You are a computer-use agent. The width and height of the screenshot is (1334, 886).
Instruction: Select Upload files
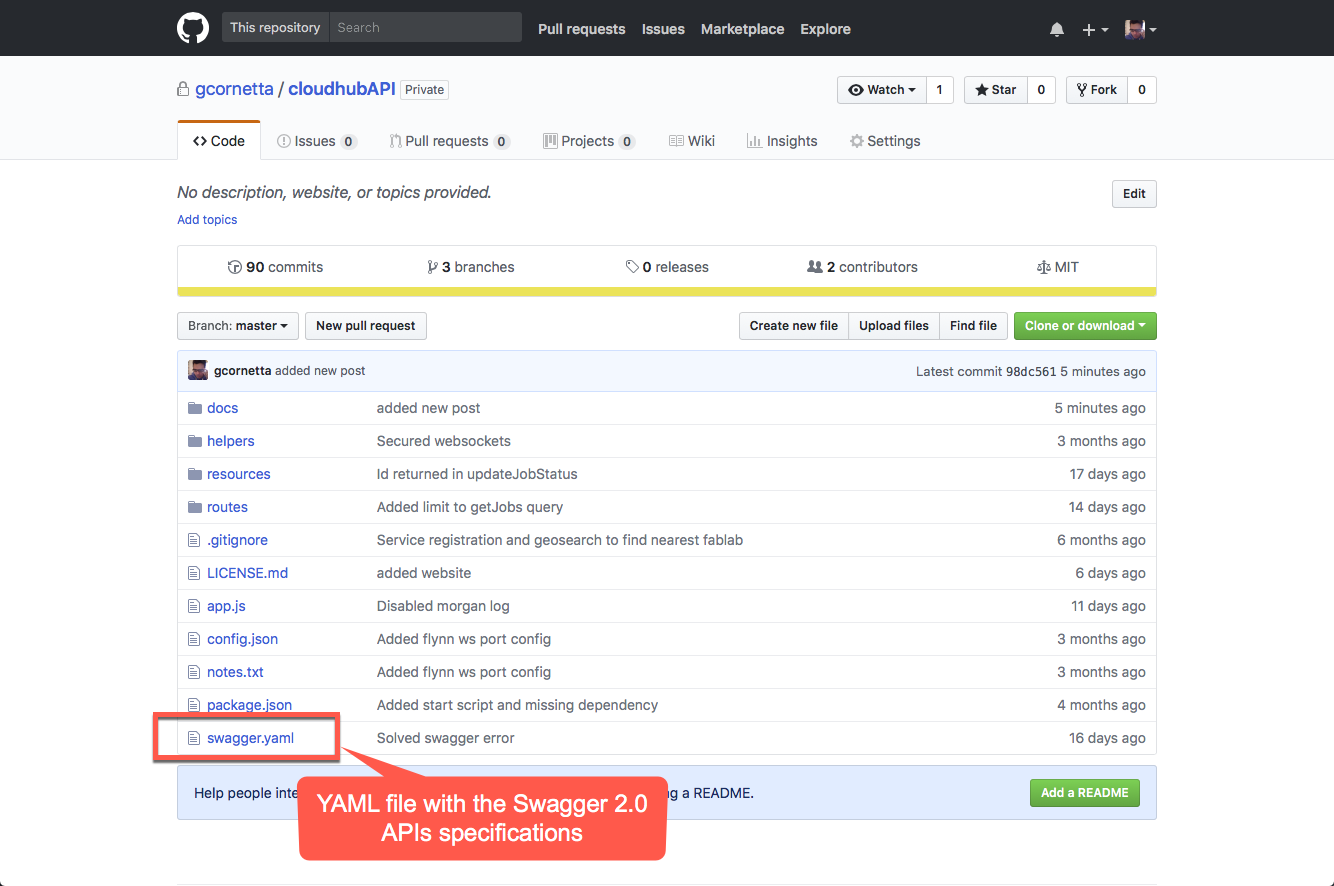(894, 326)
